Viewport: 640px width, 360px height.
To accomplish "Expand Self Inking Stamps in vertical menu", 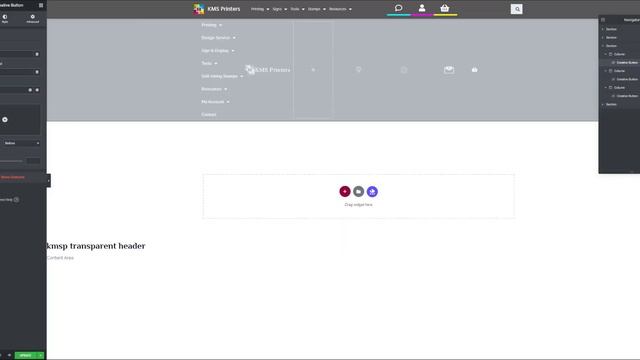I will click(x=222, y=76).
